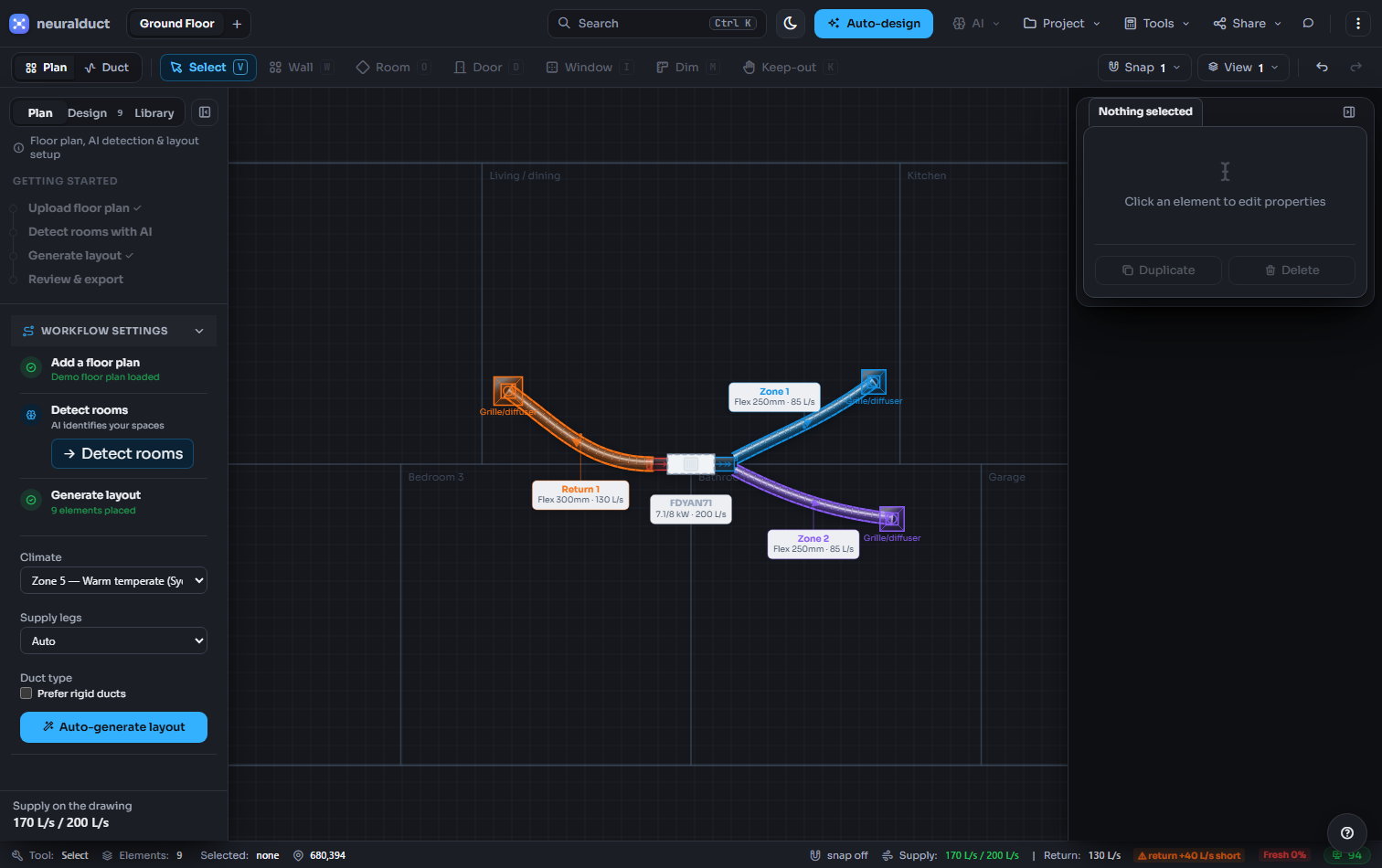This screenshot has width=1382, height=868.
Task: Enable Prefer rigid ducts checkbox
Action: [x=27, y=693]
